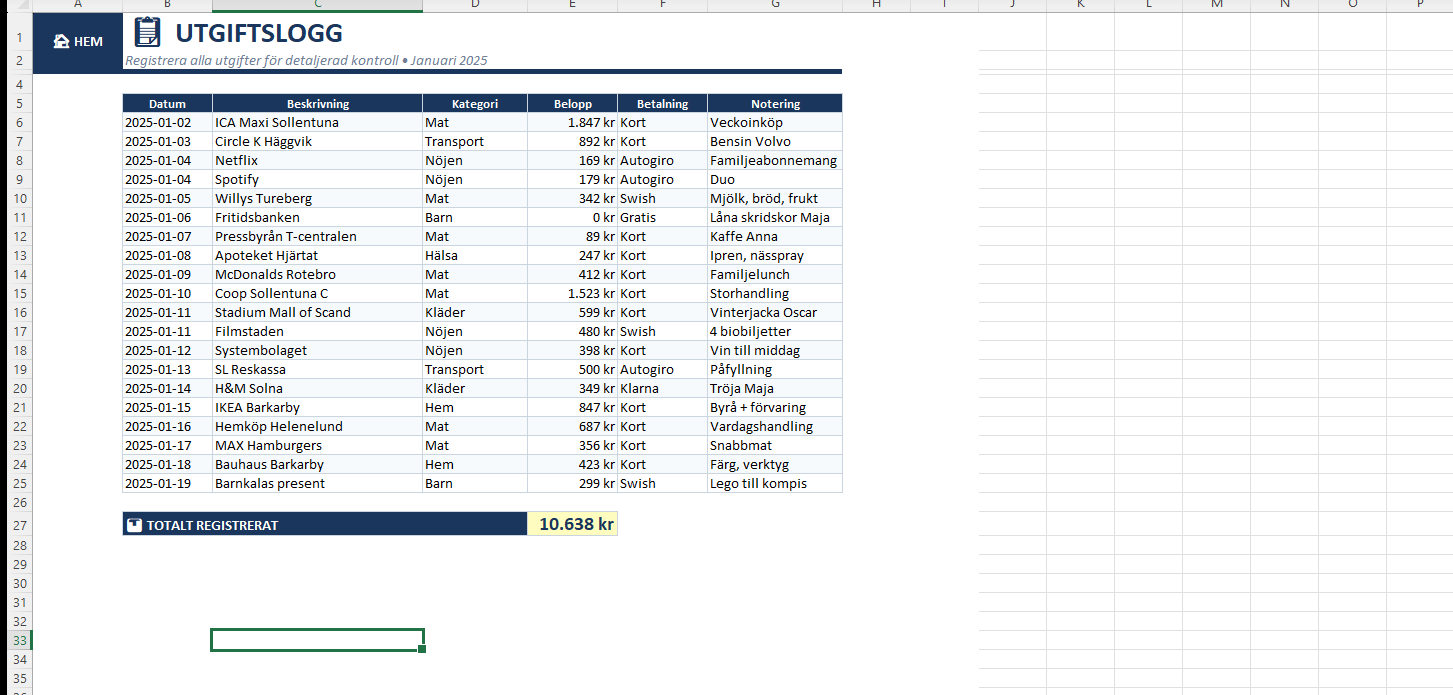Click the TOTALT REGISTRERAT label
Image resolution: width=1453 pixels, height=695 pixels.
212,525
